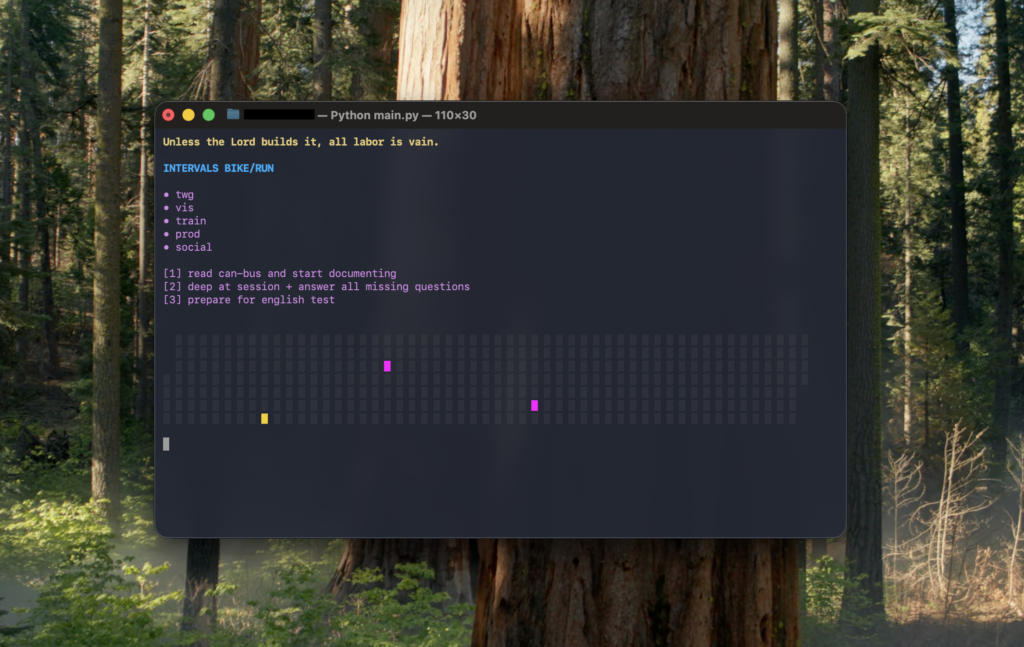Select the 'twg' bullet item
1024x647 pixels.
coord(184,195)
